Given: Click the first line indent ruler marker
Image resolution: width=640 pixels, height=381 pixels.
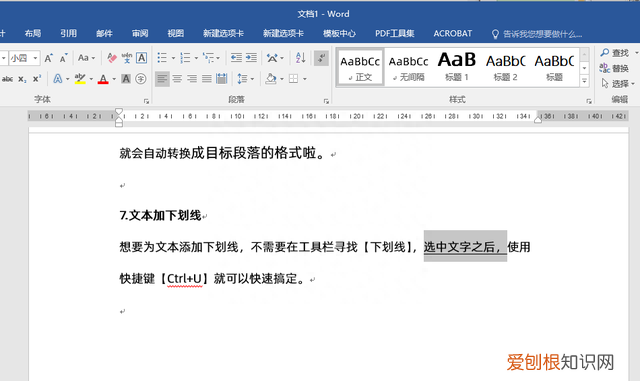Looking at the screenshot, I should [x=119, y=111].
